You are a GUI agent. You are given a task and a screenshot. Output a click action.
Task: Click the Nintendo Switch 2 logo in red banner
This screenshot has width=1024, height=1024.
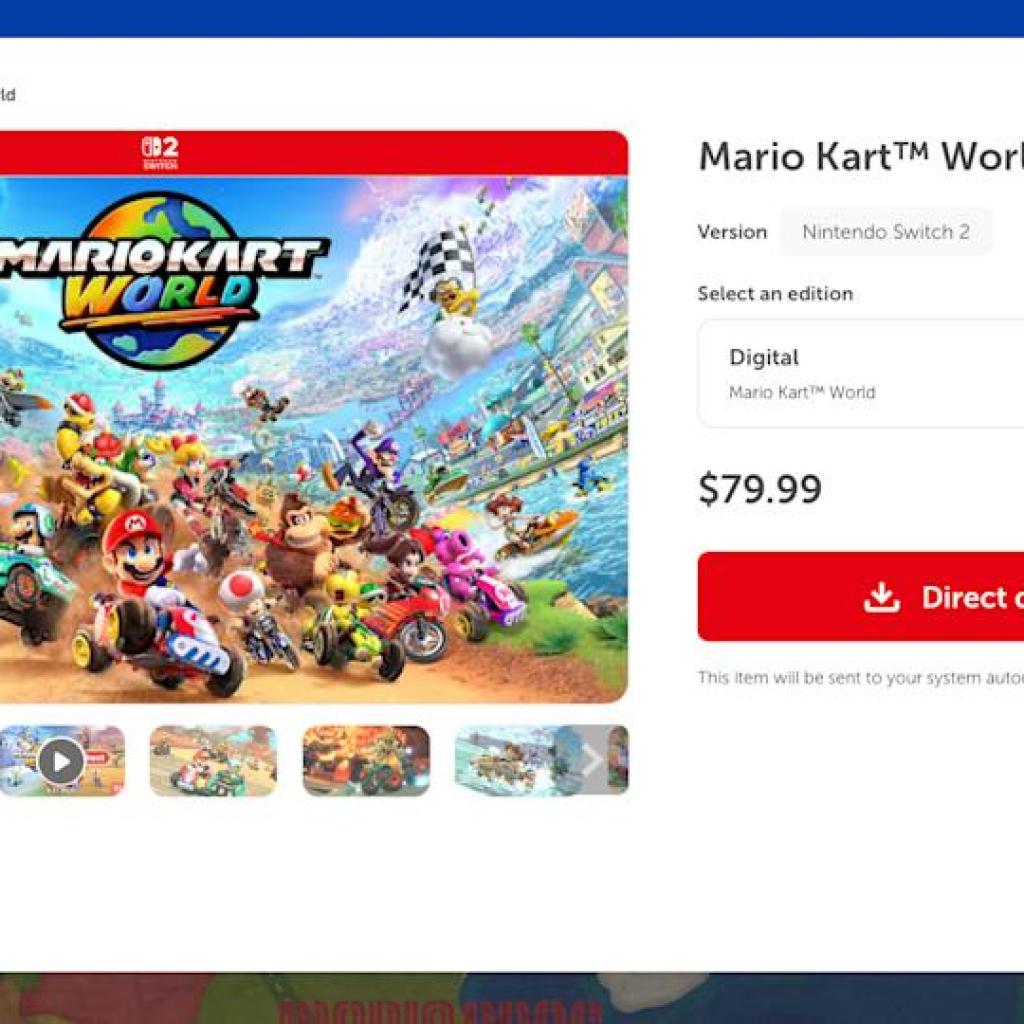pyautogui.click(x=160, y=153)
